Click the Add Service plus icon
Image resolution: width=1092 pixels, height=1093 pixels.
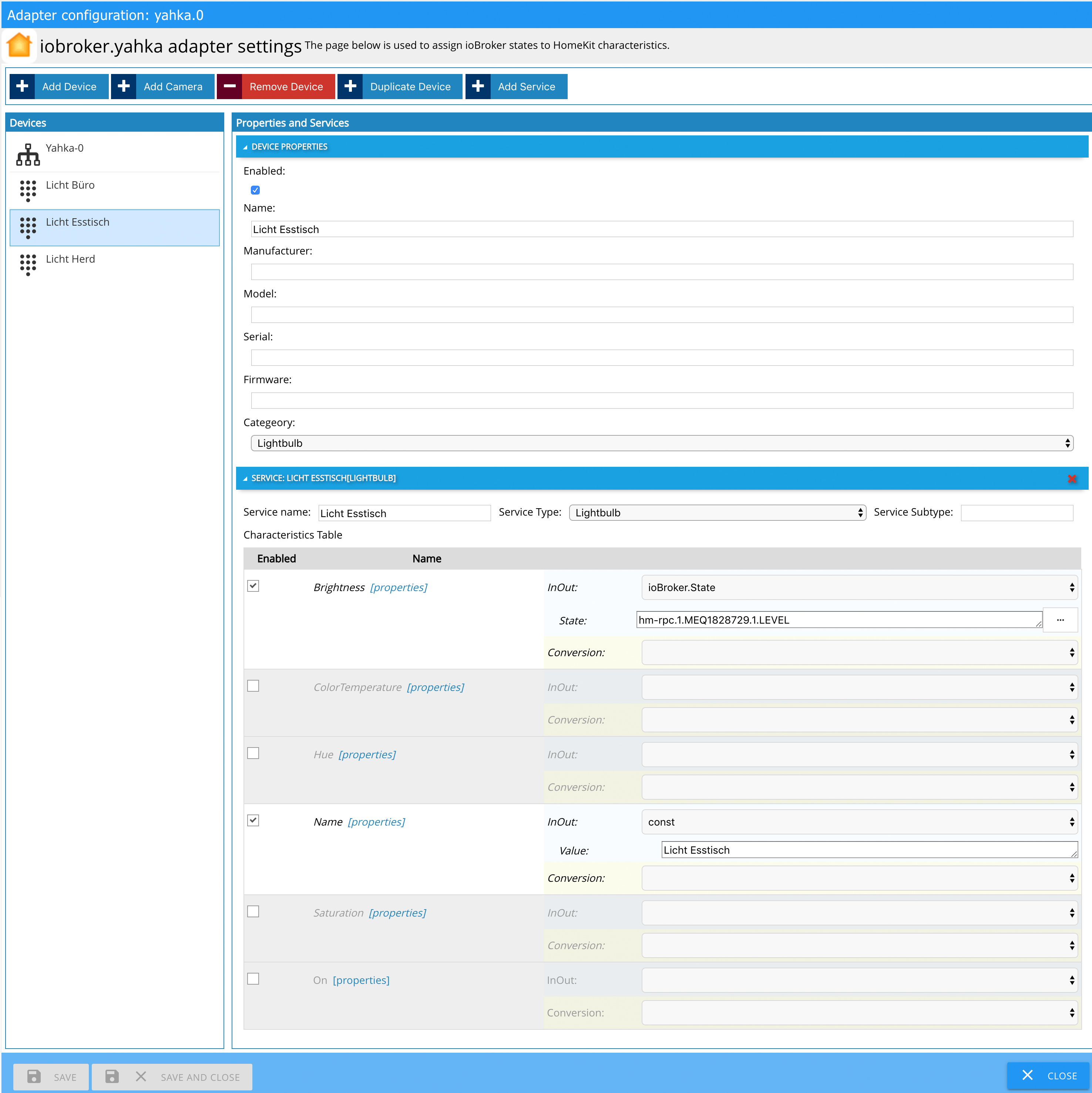pos(478,87)
